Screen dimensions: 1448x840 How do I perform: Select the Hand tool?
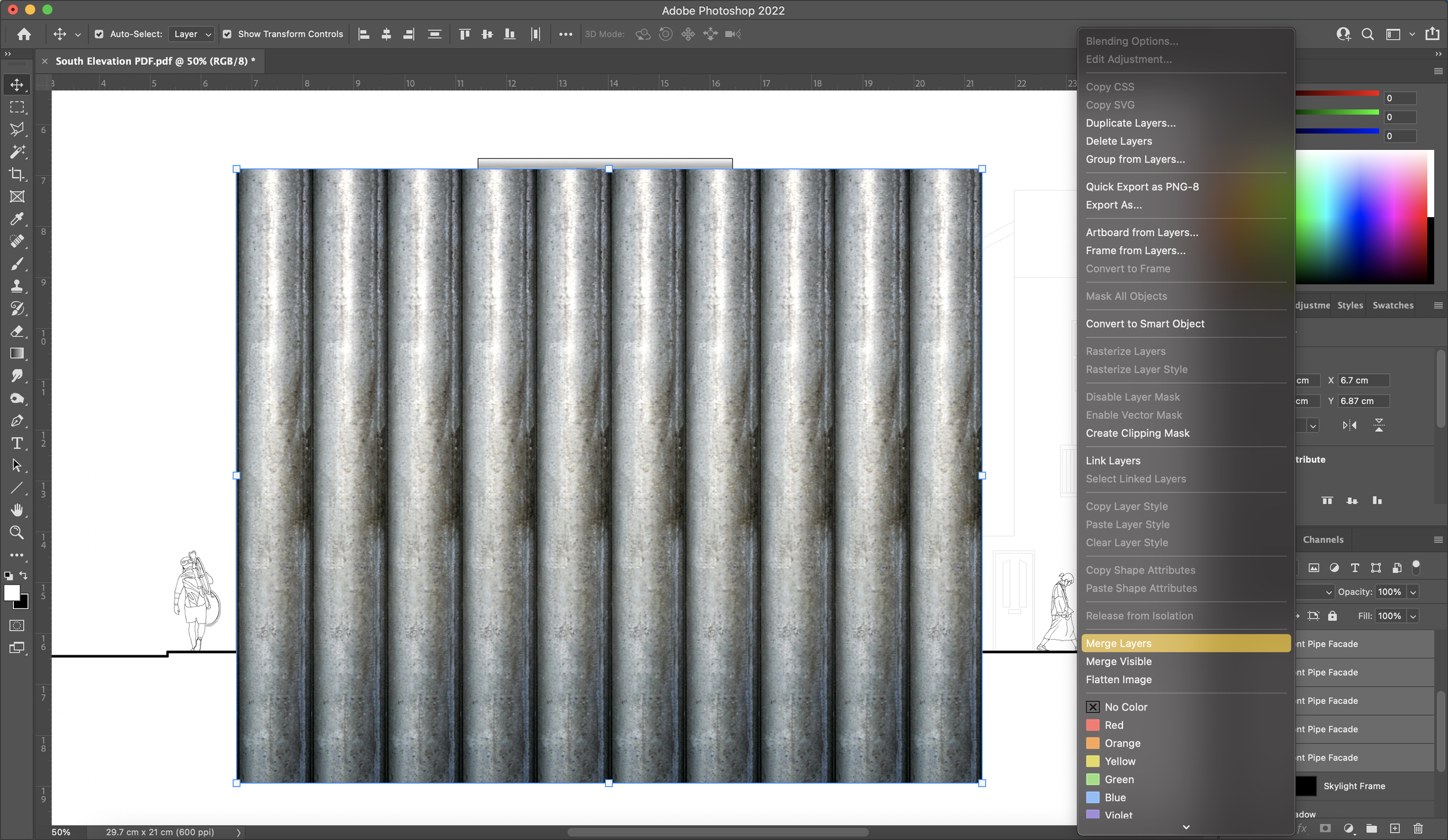pos(17,510)
